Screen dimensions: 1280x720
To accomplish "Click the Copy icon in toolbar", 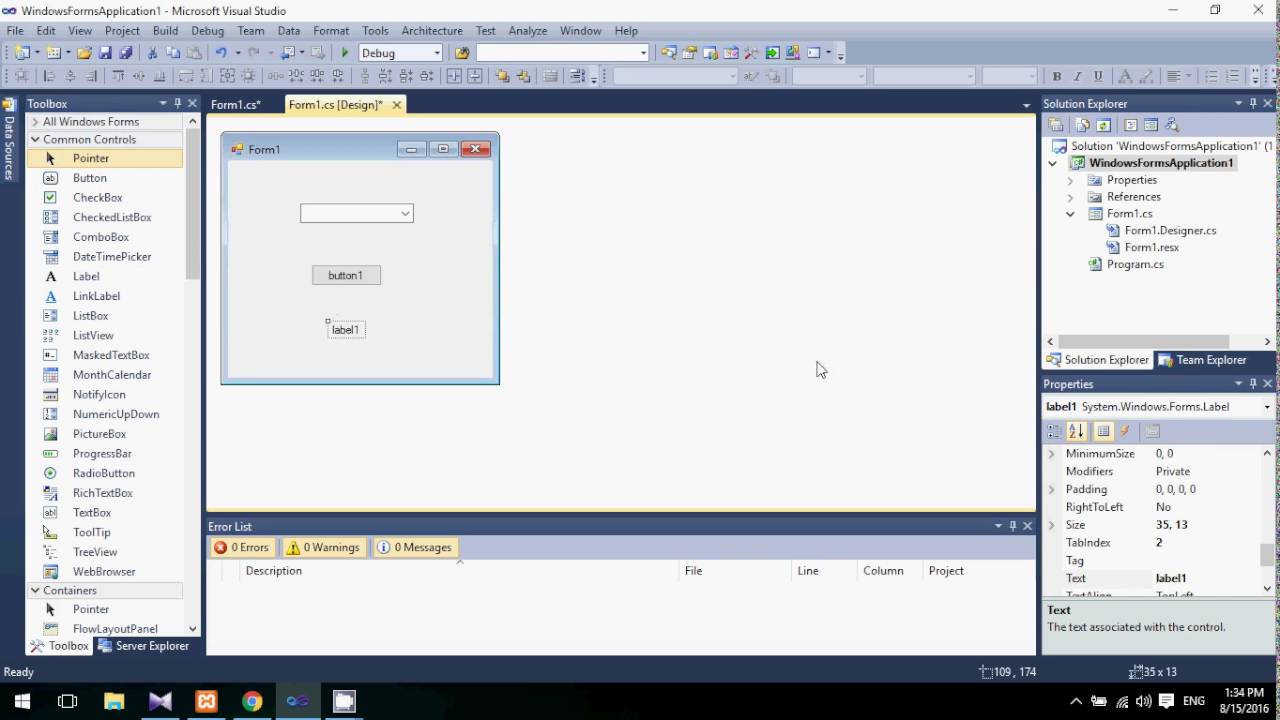I will [173, 53].
